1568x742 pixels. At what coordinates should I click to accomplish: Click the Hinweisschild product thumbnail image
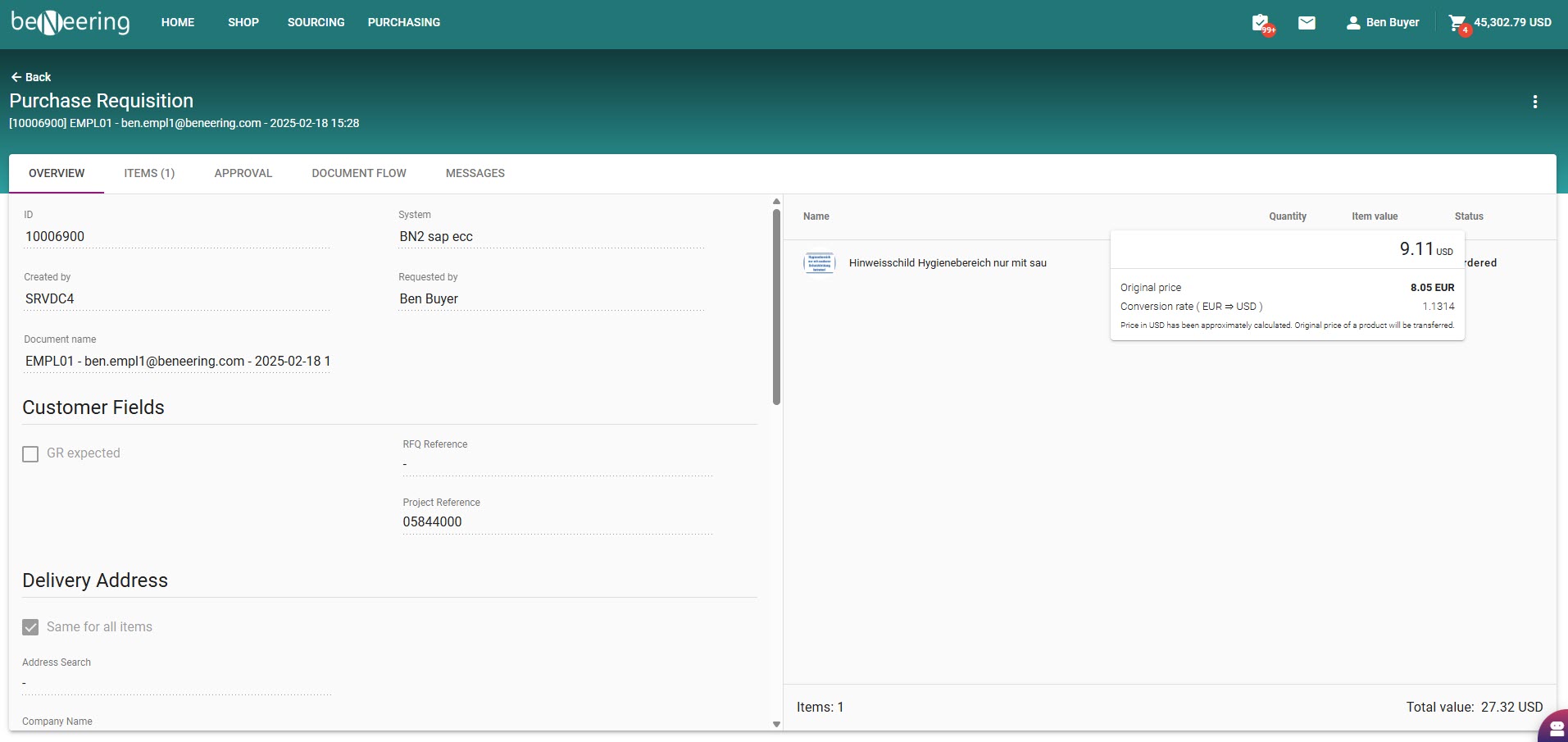coord(819,263)
